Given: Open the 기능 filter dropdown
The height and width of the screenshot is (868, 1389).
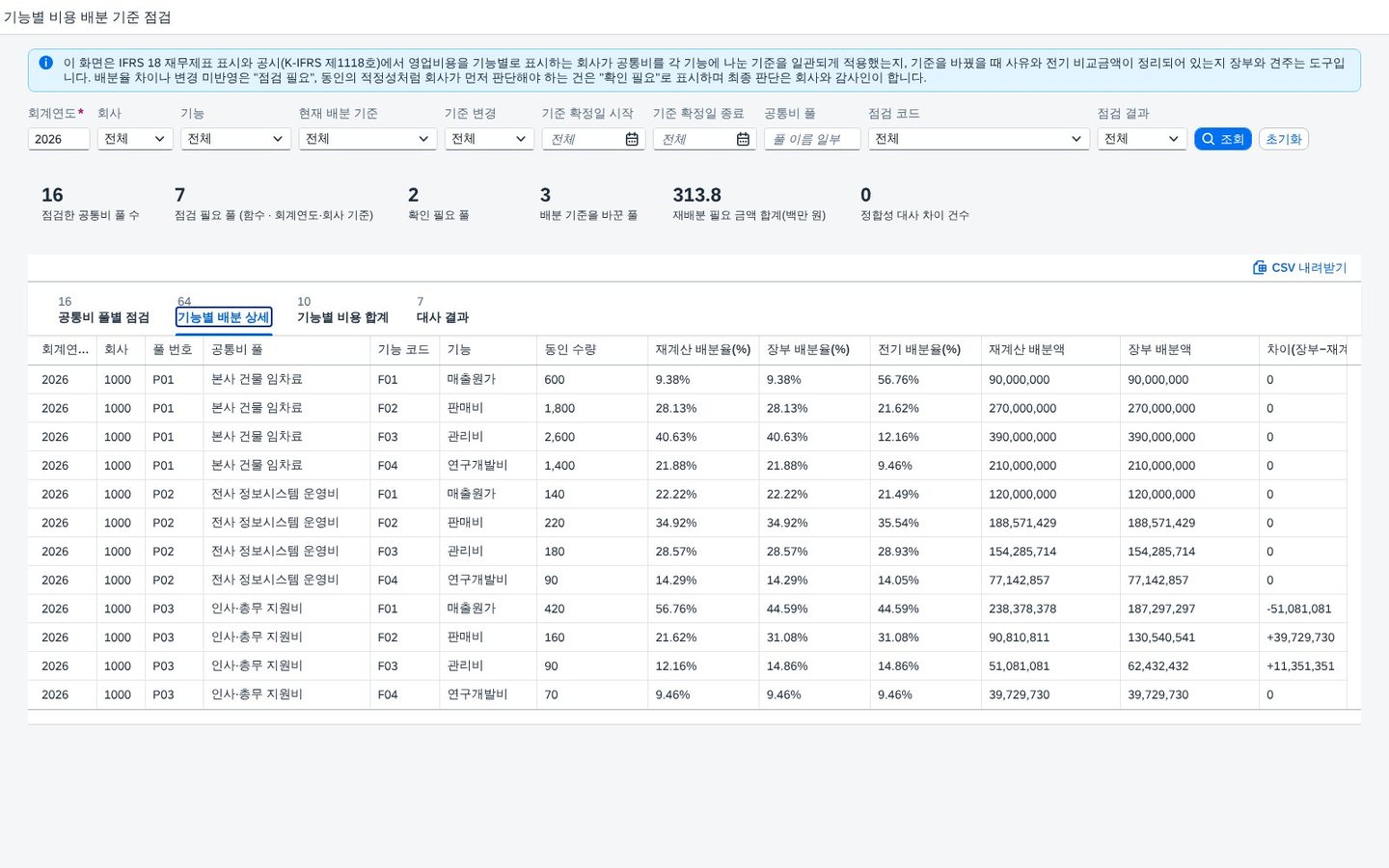Looking at the screenshot, I should click(x=235, y=139).
